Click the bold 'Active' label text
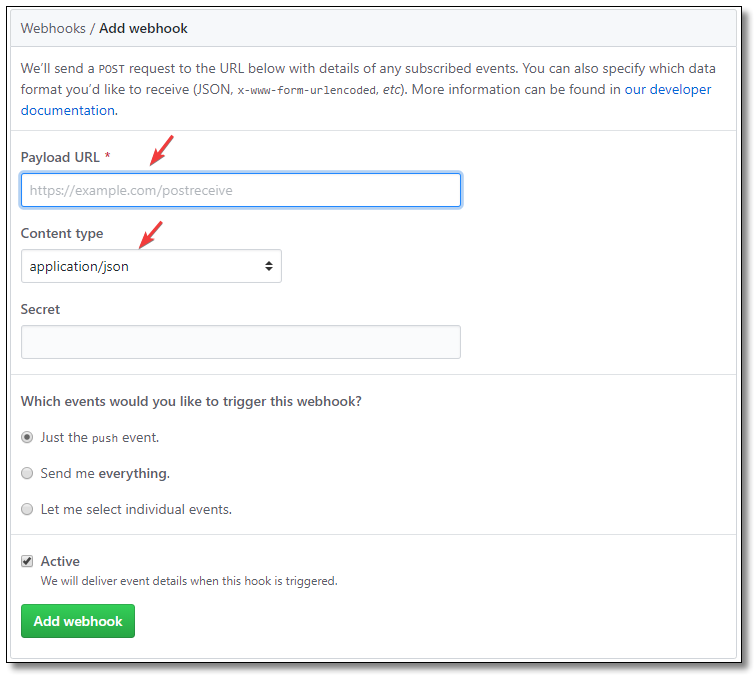754x675 pixels. [60, 561]
